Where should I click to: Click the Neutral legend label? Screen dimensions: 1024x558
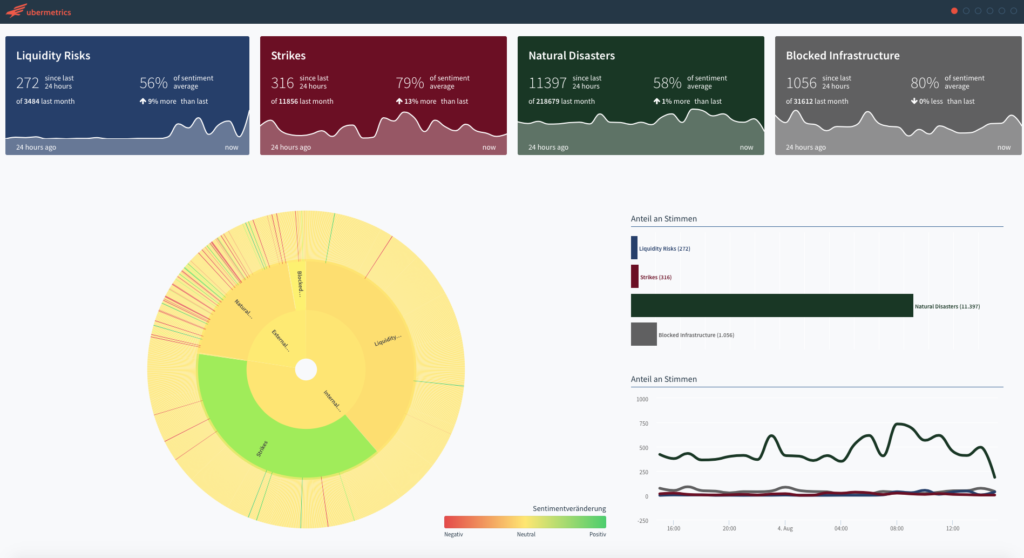526,534
